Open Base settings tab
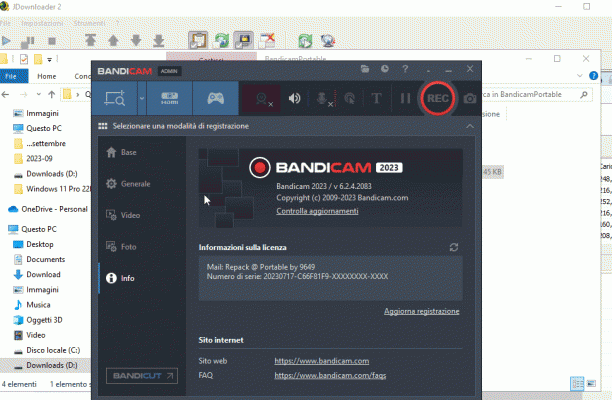The width and height of the screenshot is (612, 400). coord(121,152)
